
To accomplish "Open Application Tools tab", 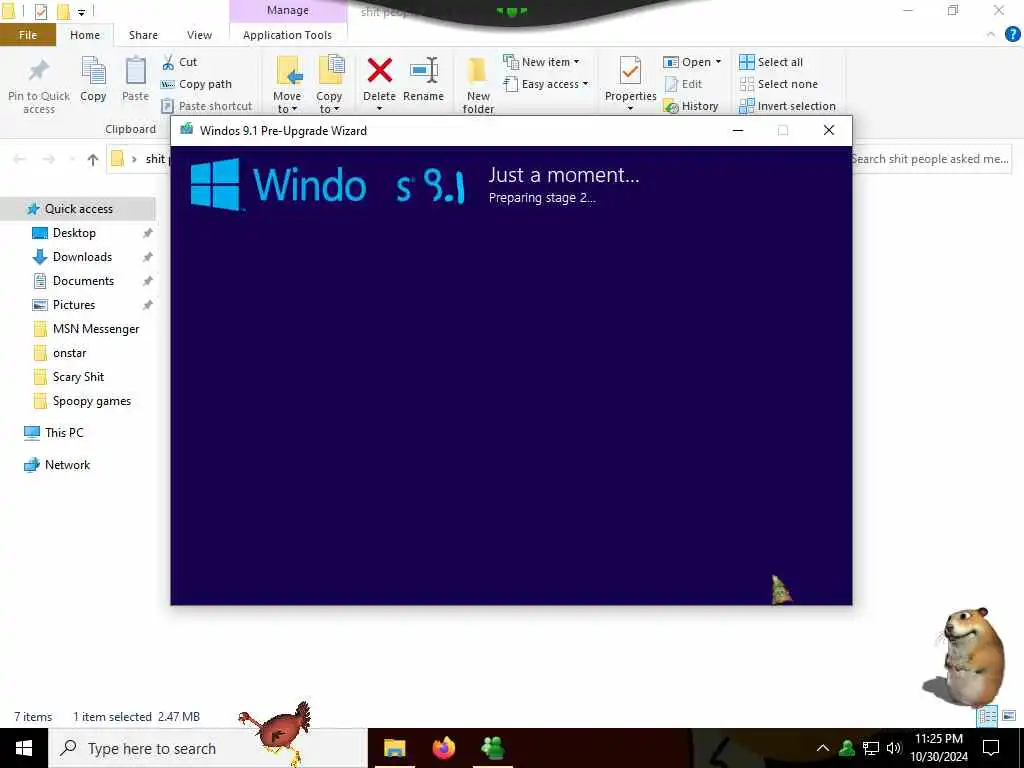I will [x=287, y=35].
